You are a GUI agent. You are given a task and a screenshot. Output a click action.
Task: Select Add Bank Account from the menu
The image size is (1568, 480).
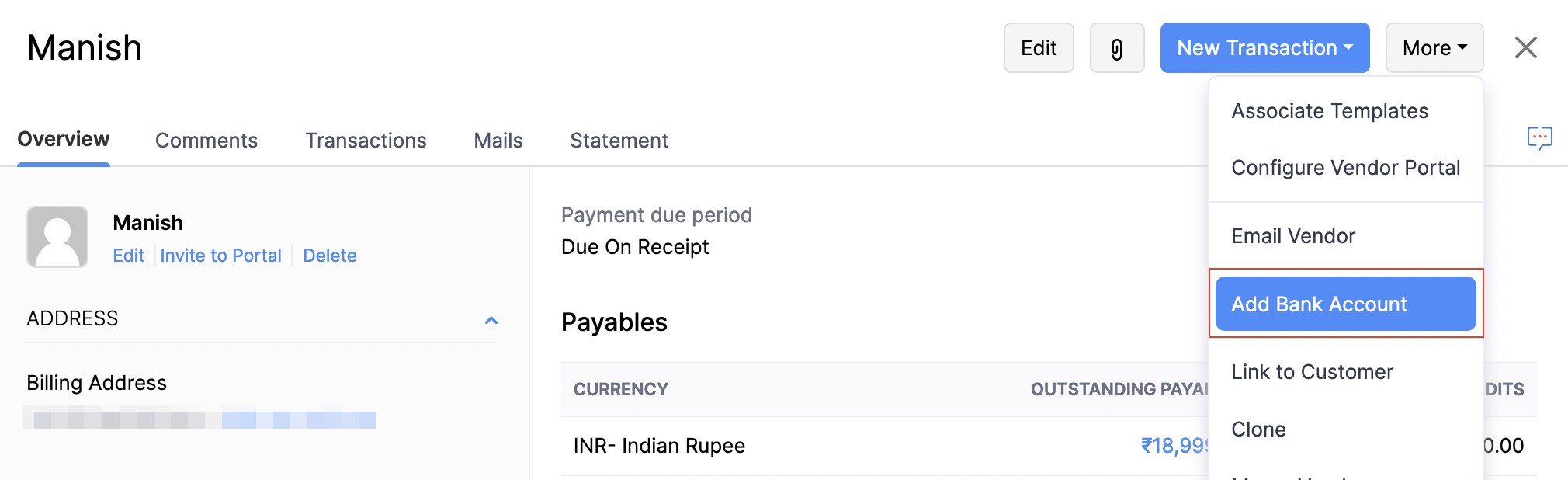point(1319,304)
